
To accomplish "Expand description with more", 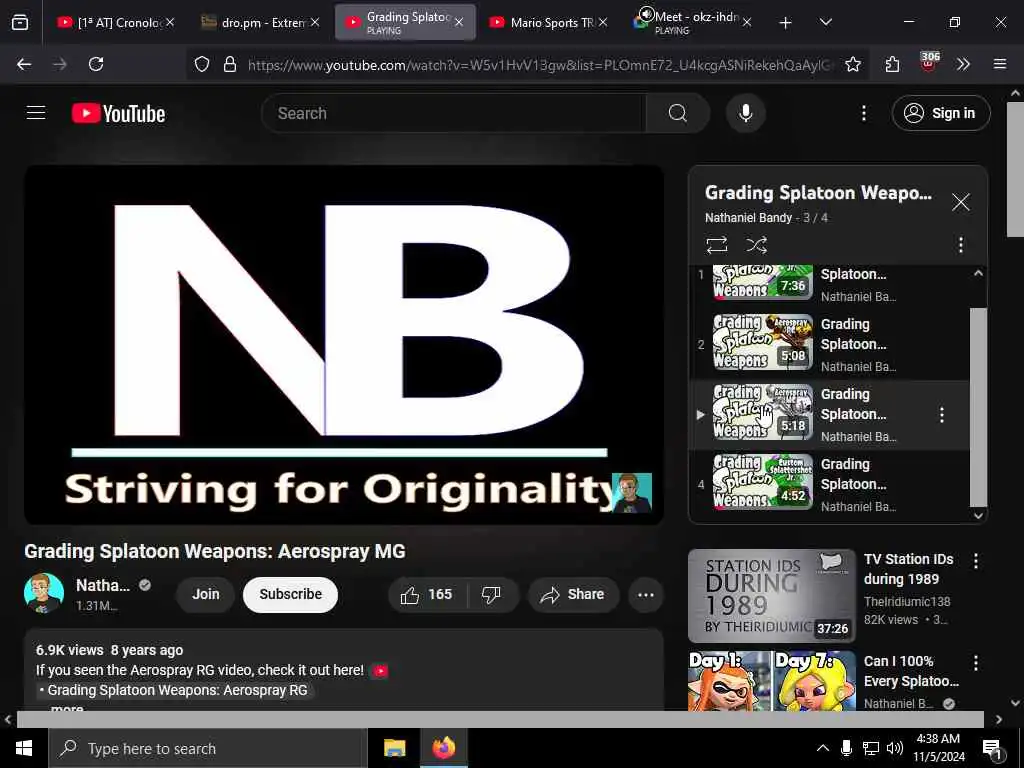I will tap(67, 709).
